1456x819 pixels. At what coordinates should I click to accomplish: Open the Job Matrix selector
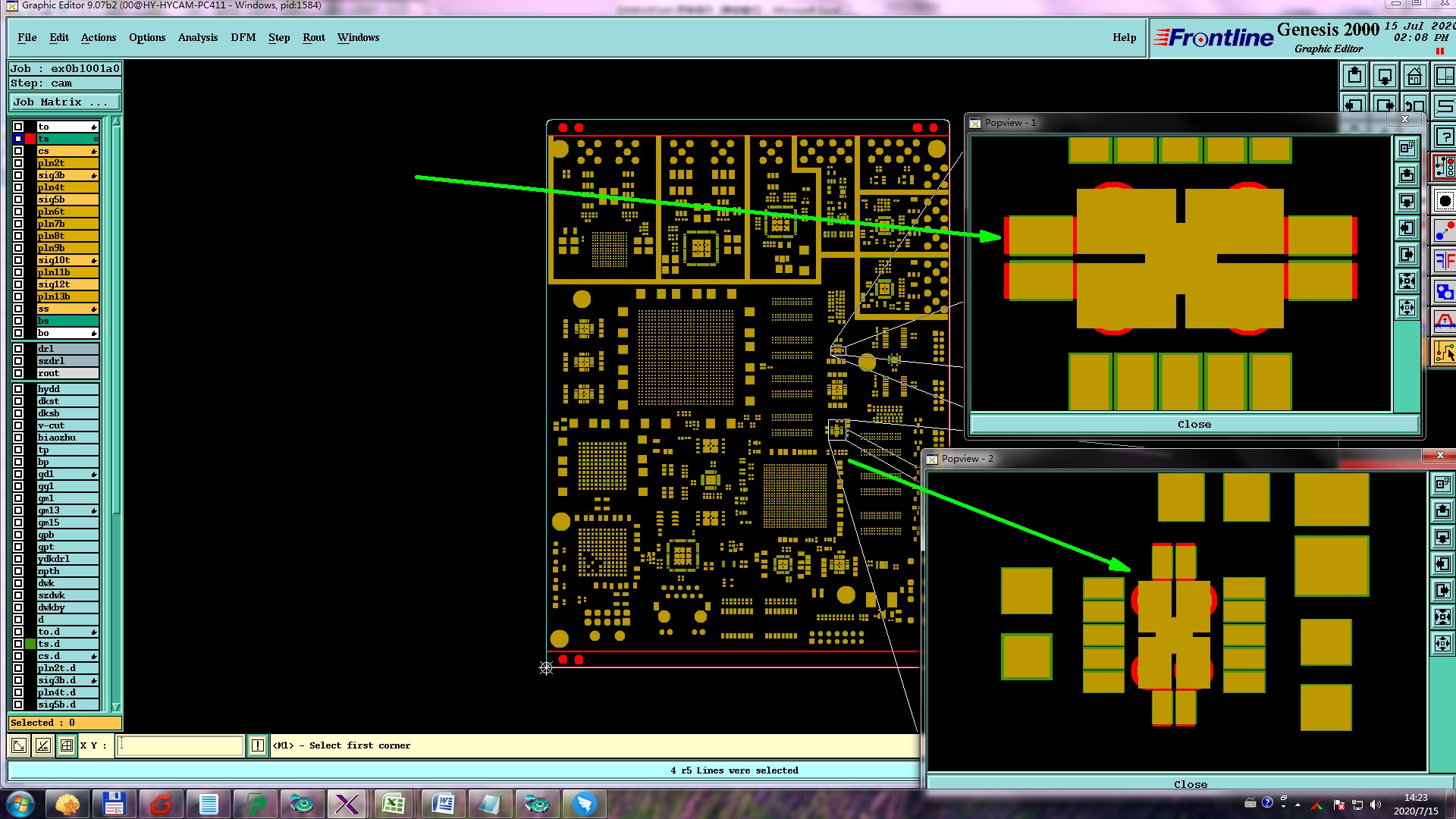pos(64,102)
